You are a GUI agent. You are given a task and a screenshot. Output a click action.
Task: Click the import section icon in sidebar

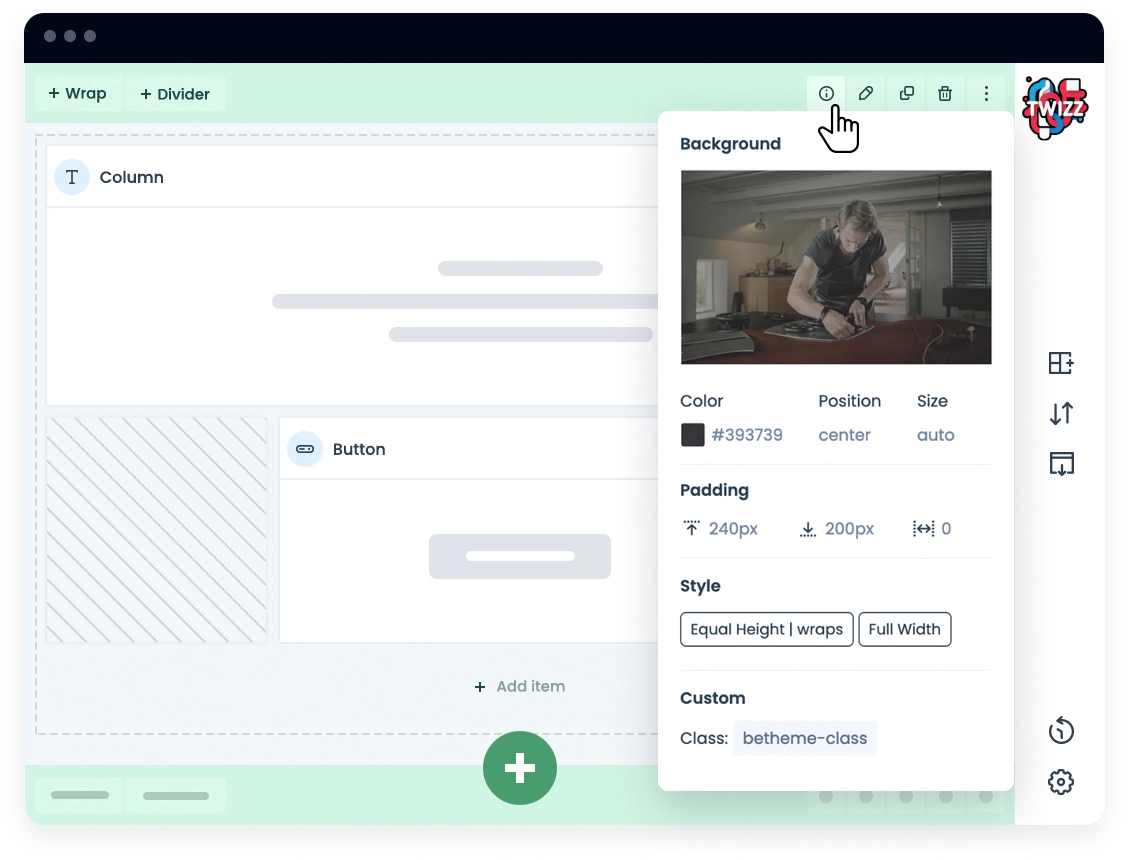pyautogui.click(x=1061, y=463)
